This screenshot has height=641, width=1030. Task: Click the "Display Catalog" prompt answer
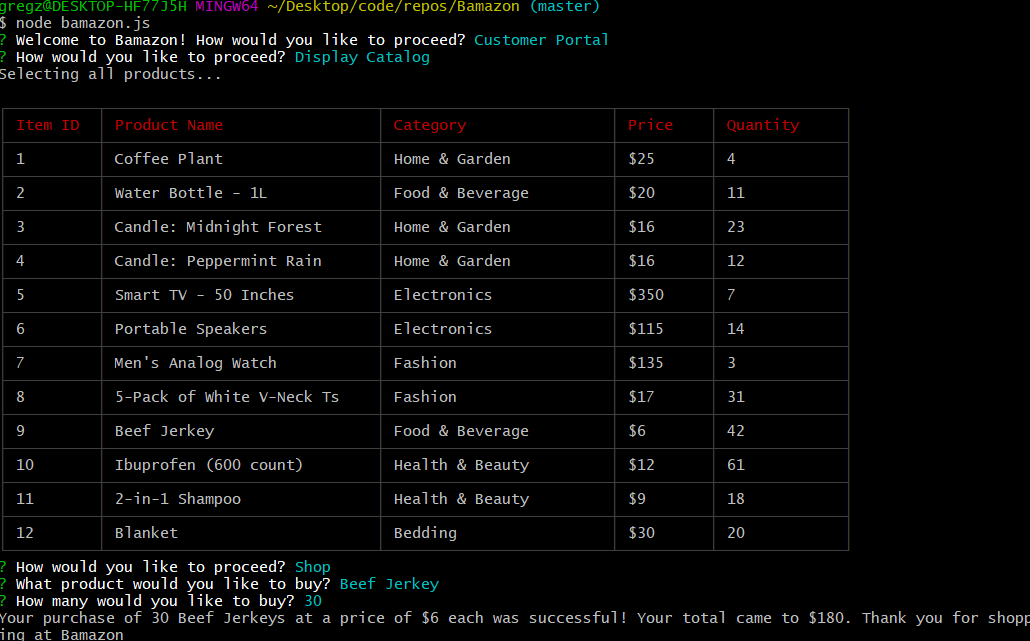pos(362,57)
